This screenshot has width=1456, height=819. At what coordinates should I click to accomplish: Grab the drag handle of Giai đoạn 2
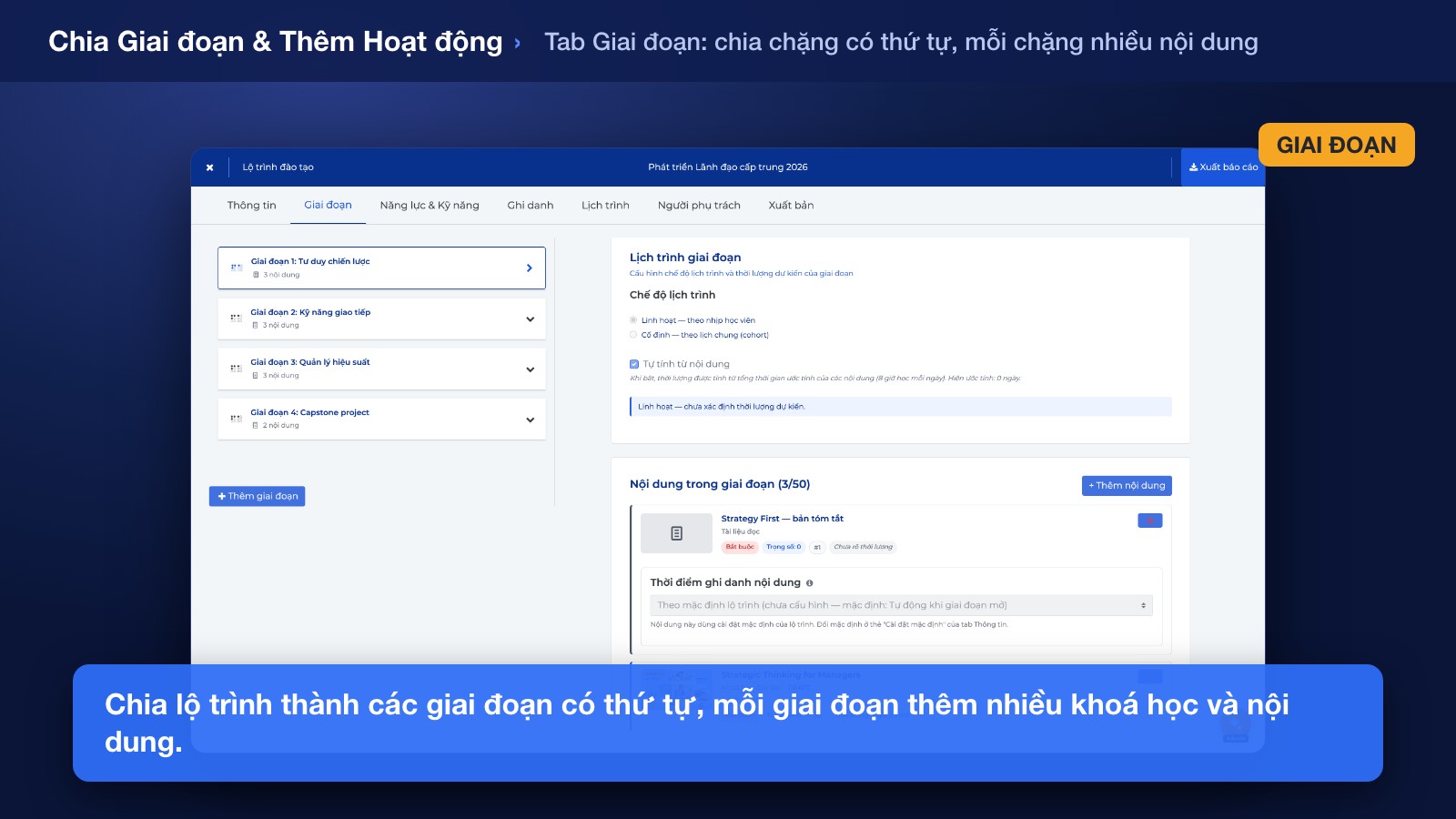(x=236, y=318)
